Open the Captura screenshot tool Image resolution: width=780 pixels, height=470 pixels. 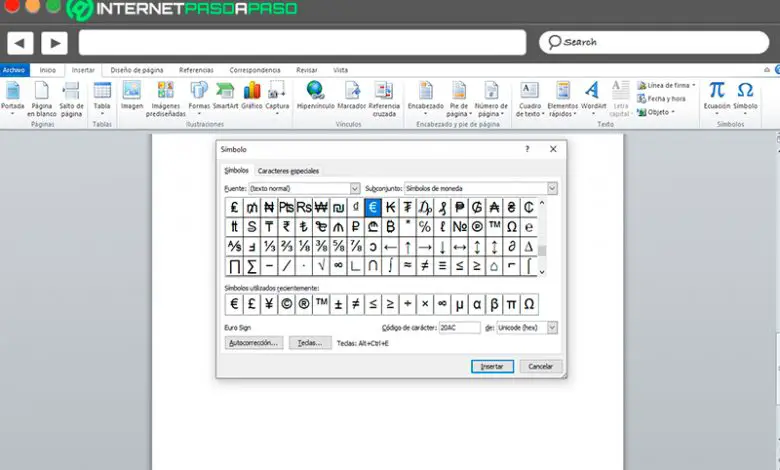point(277,98)
